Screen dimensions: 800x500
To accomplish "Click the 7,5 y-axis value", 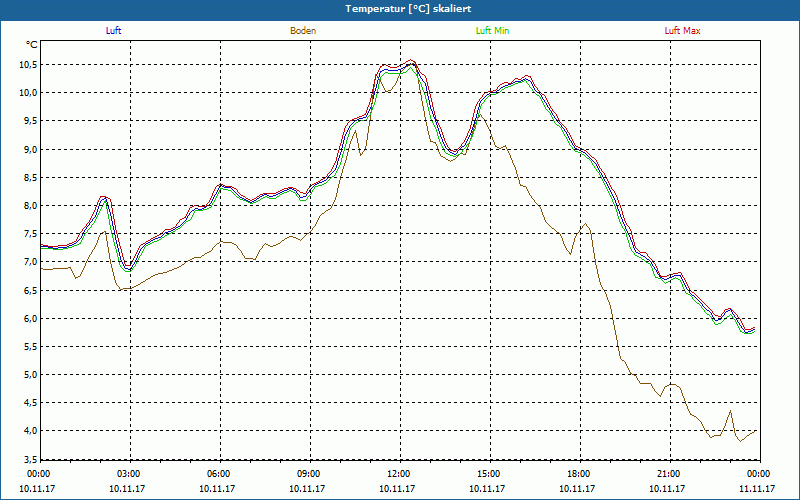I will pyautogui.click(x=30, y=234).
